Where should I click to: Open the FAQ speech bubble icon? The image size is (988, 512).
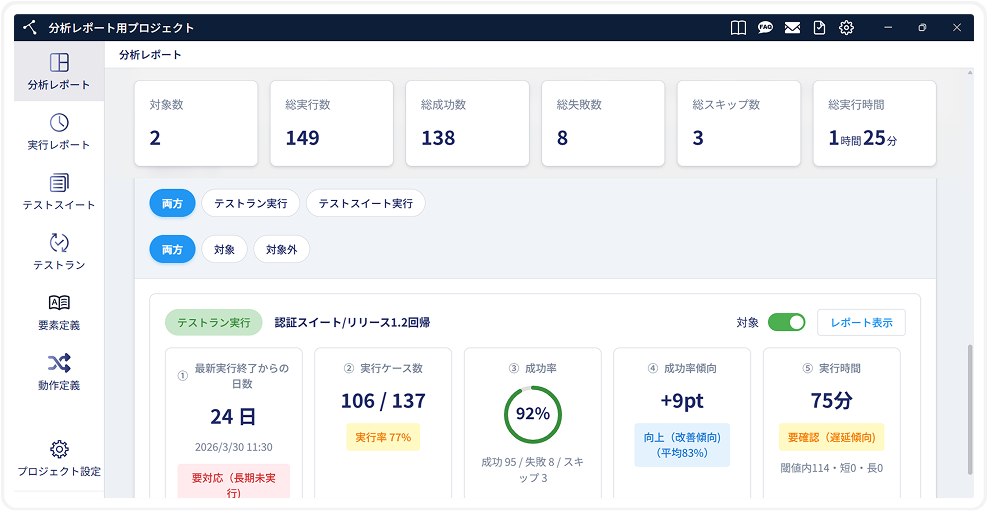point(765,28)
